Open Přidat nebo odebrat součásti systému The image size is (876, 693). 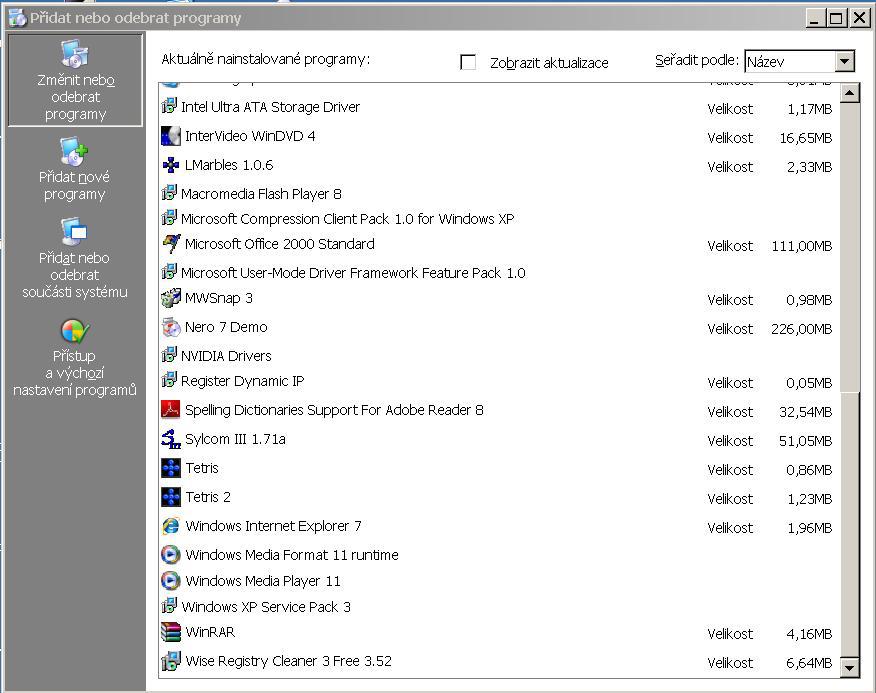(75, 260)
